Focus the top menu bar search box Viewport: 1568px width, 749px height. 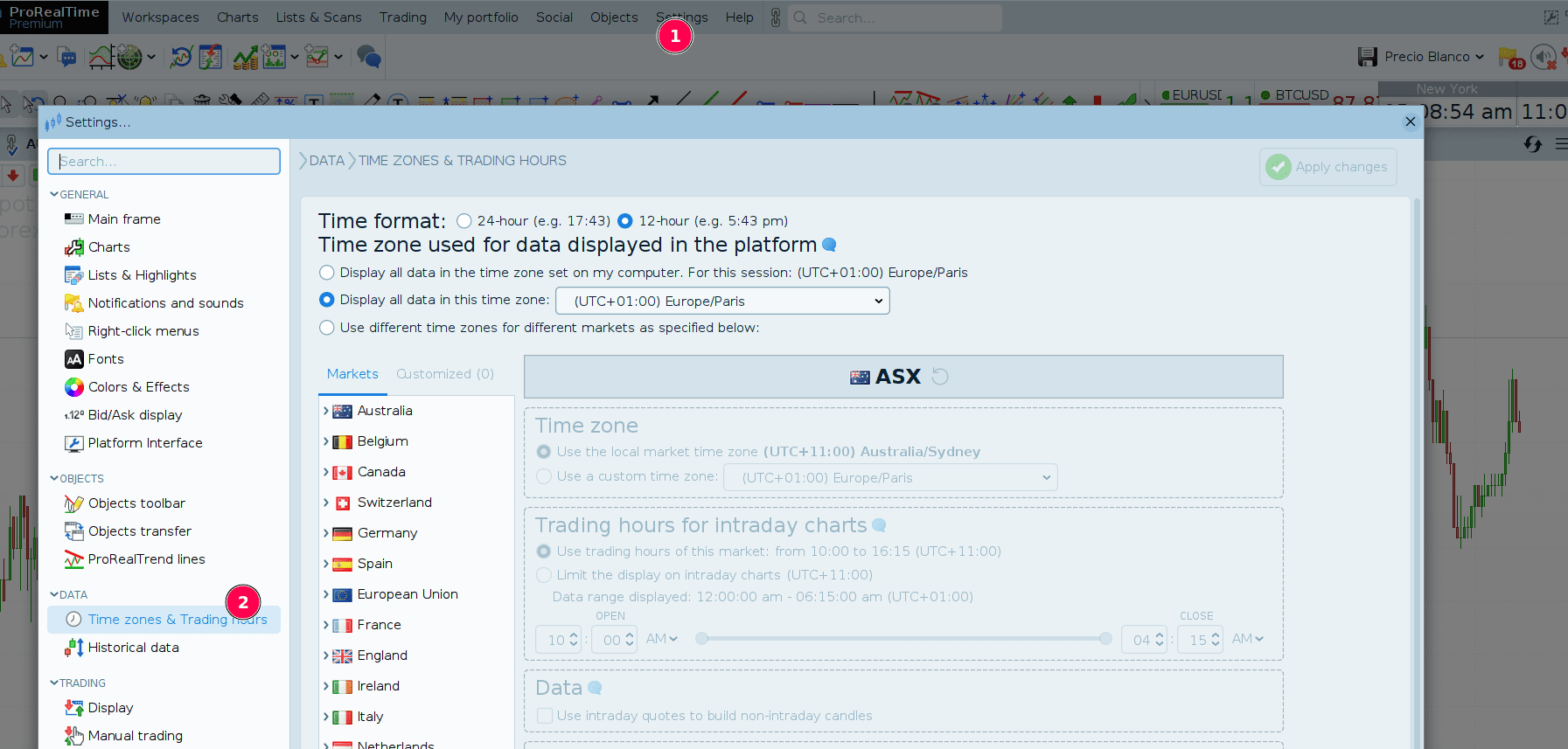click(x=896, y=17)
